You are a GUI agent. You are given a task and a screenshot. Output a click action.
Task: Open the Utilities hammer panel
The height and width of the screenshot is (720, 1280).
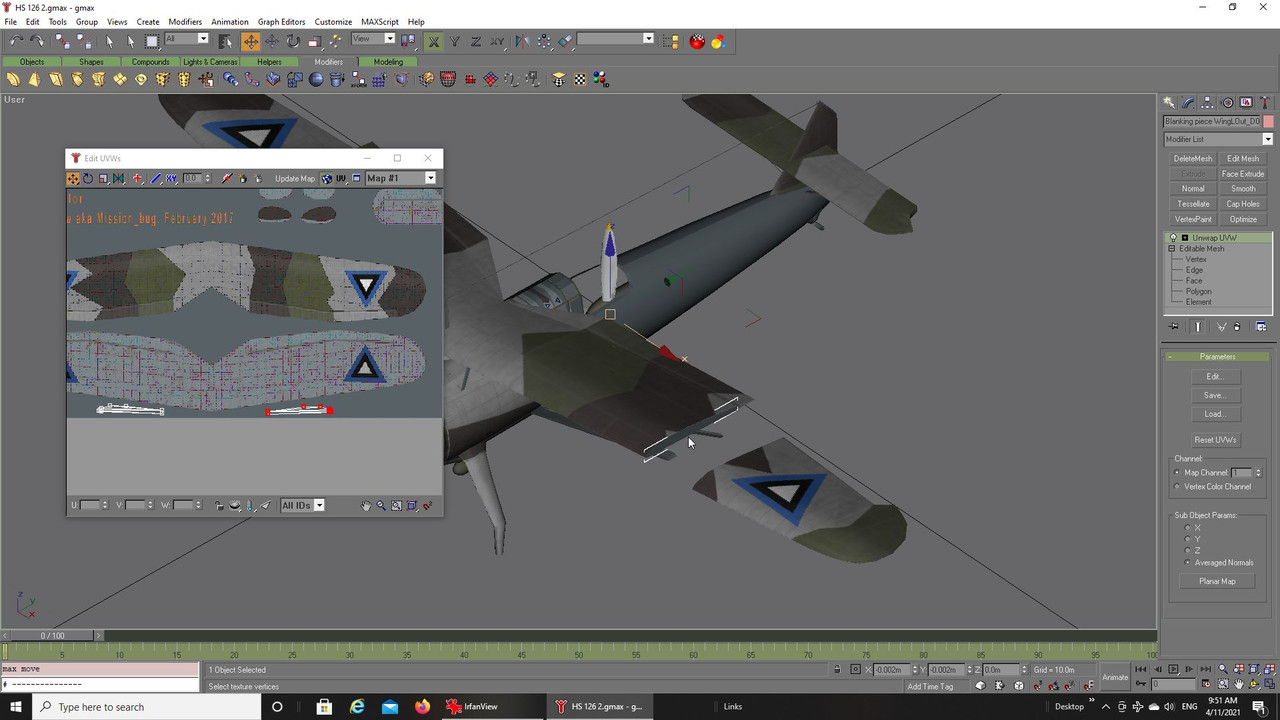(1265, 102)
